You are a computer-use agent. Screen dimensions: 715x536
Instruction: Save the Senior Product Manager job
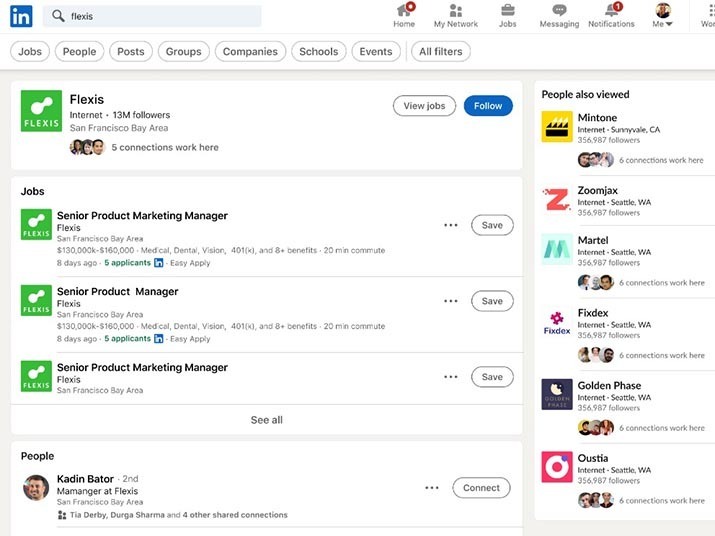pos(492,301)
